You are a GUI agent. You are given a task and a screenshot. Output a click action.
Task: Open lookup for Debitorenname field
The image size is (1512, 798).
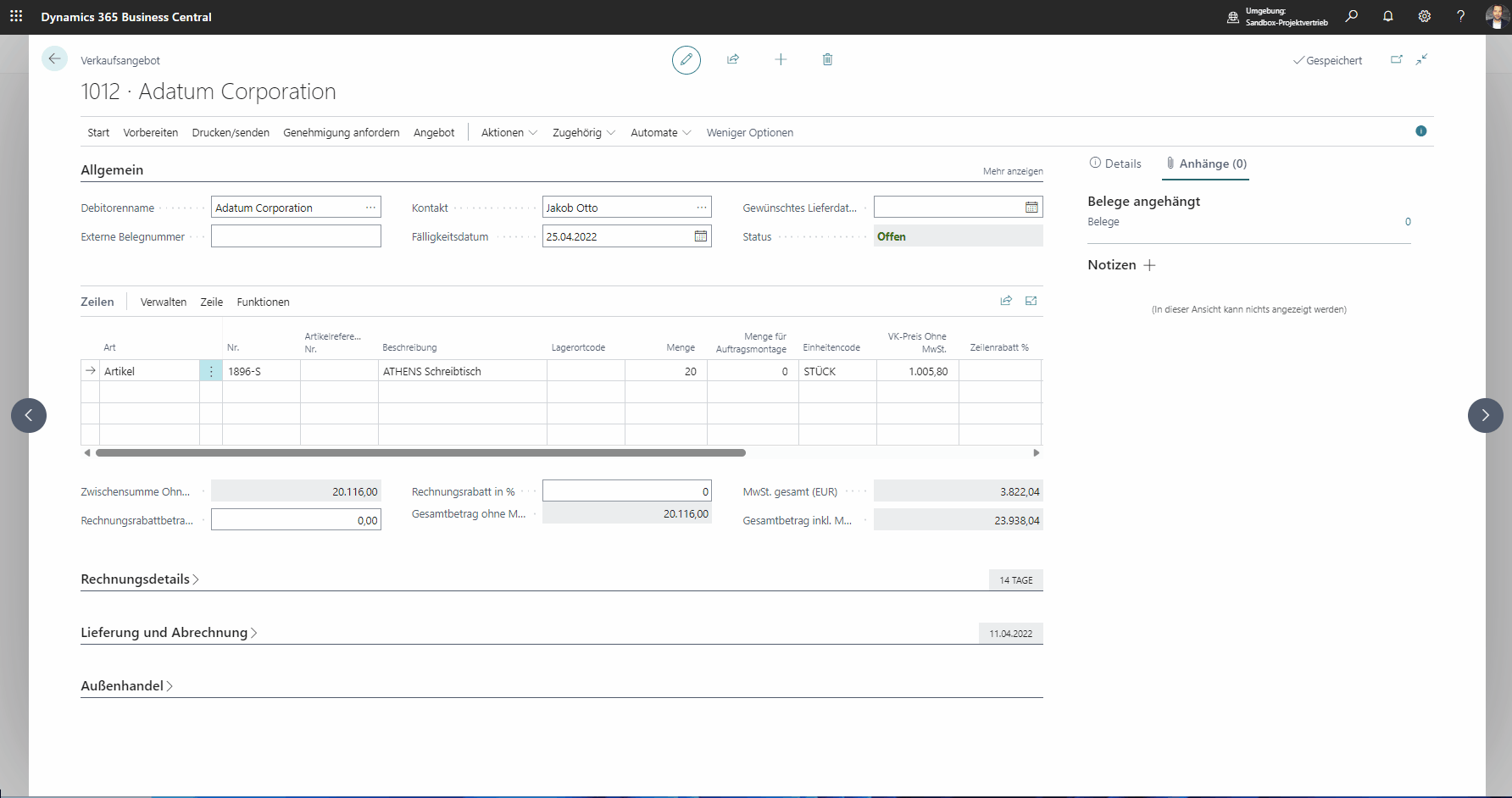coord(370,208)
